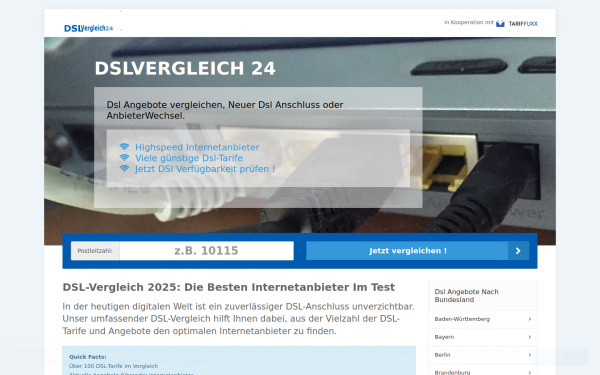Image resolution: width=600 pixels, height=375 pixels.
Task: Click the DSLVERGLEICH 24 hero heading
Action: click(x=185, y=68)
